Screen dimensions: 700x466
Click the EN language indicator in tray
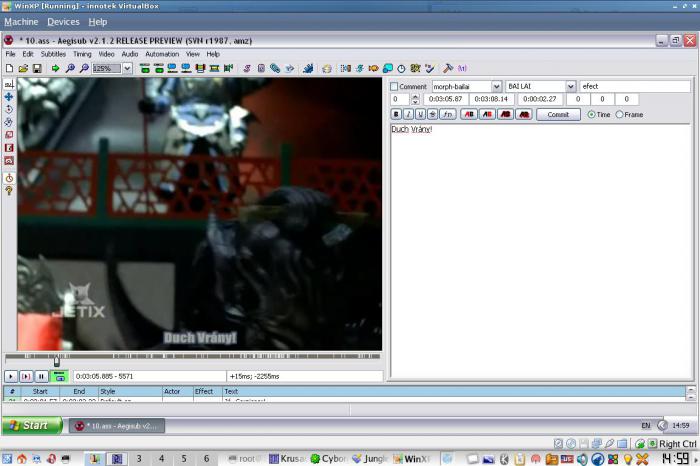[646, 425]
